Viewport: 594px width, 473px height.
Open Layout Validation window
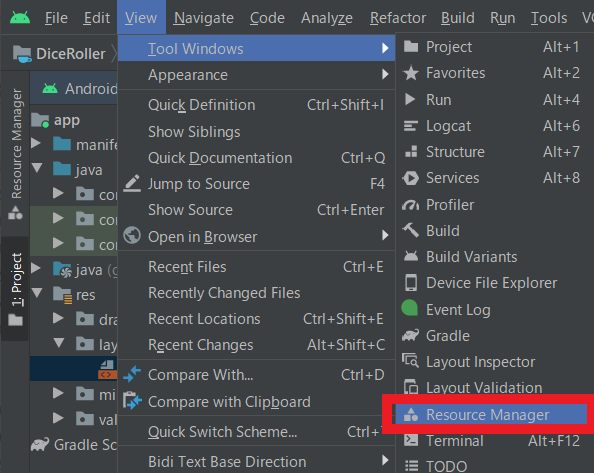point(494,388)
